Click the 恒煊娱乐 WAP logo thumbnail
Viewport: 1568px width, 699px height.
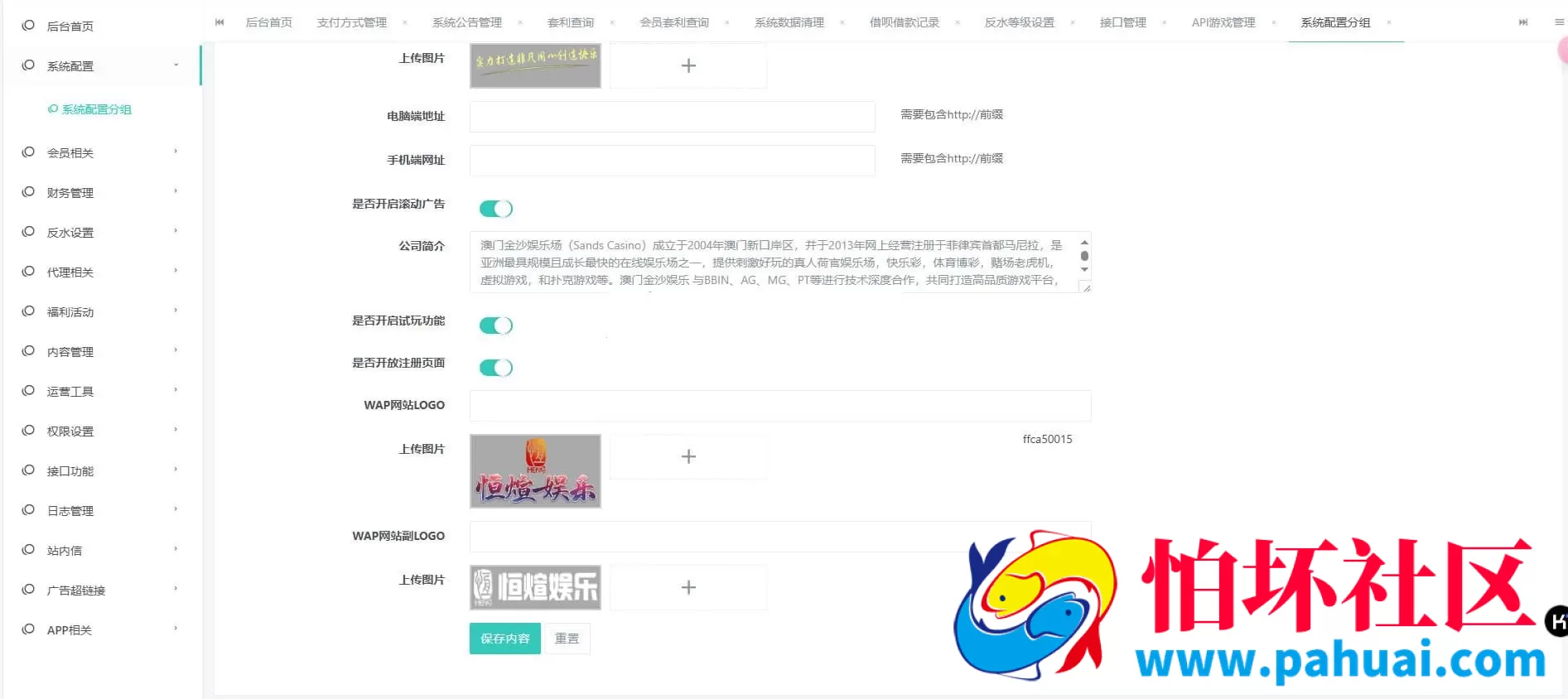click(x=535, y=471)
